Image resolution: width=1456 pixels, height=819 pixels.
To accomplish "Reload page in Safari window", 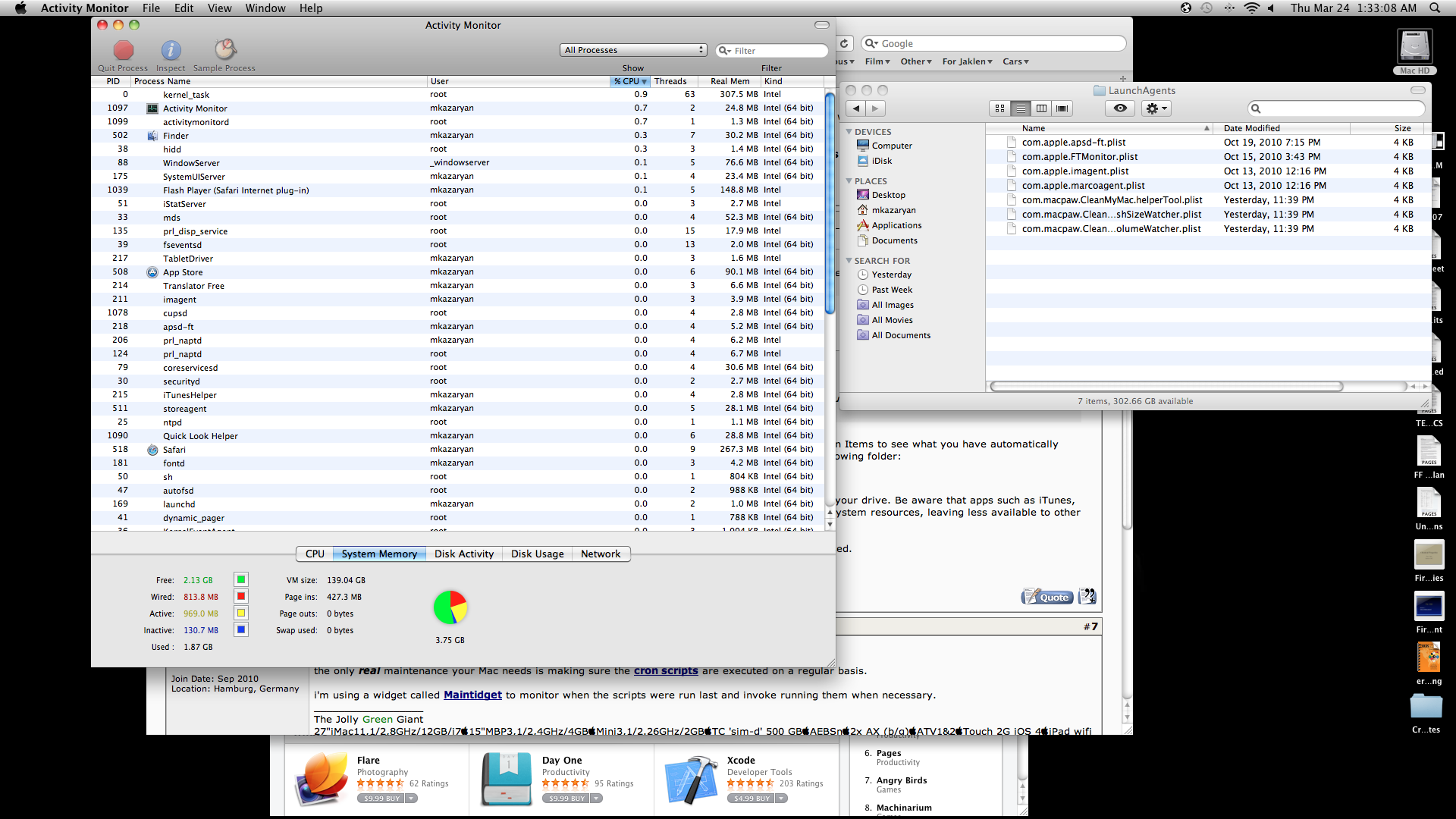I will 844,43.
